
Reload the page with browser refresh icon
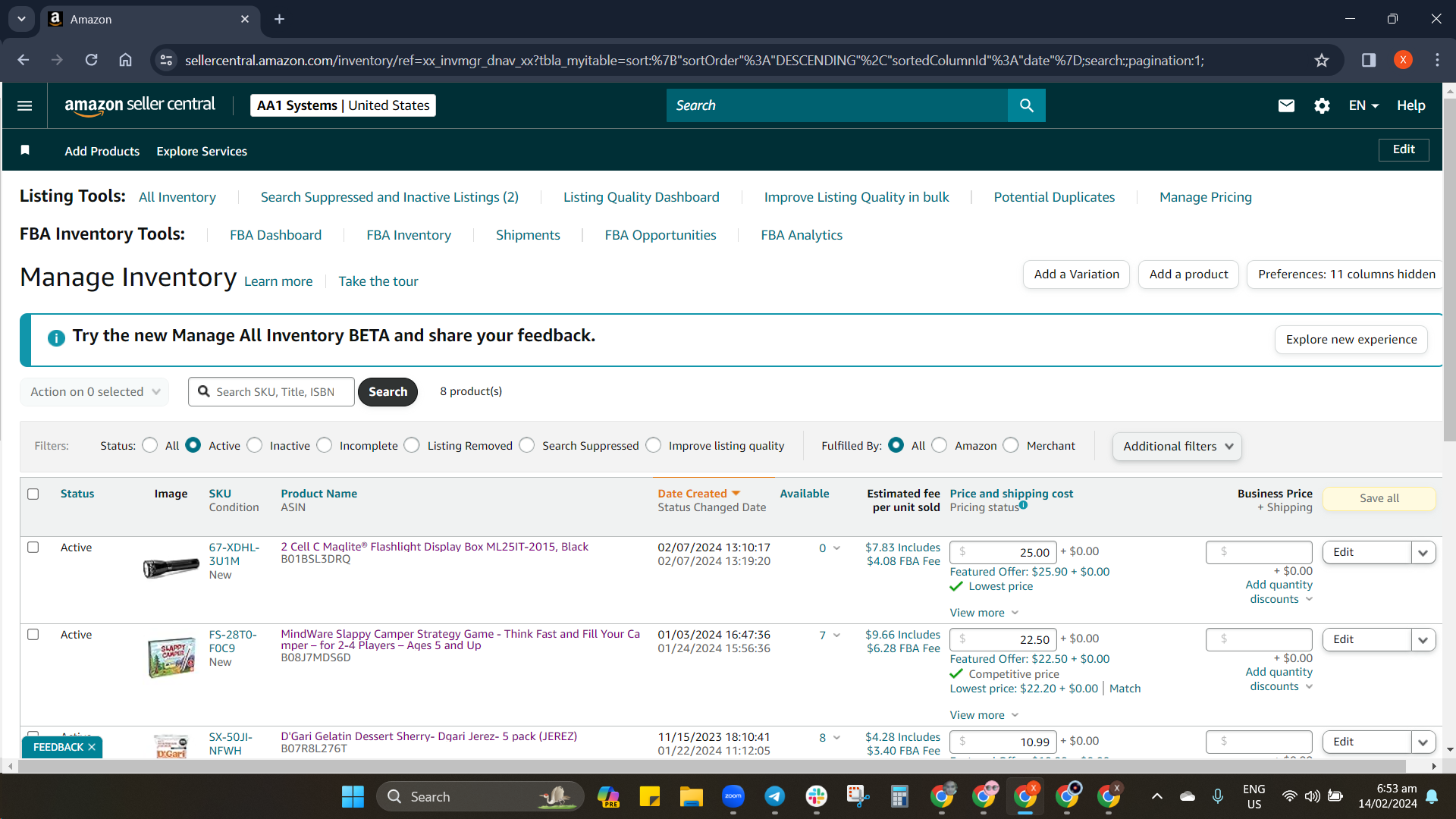91,60
